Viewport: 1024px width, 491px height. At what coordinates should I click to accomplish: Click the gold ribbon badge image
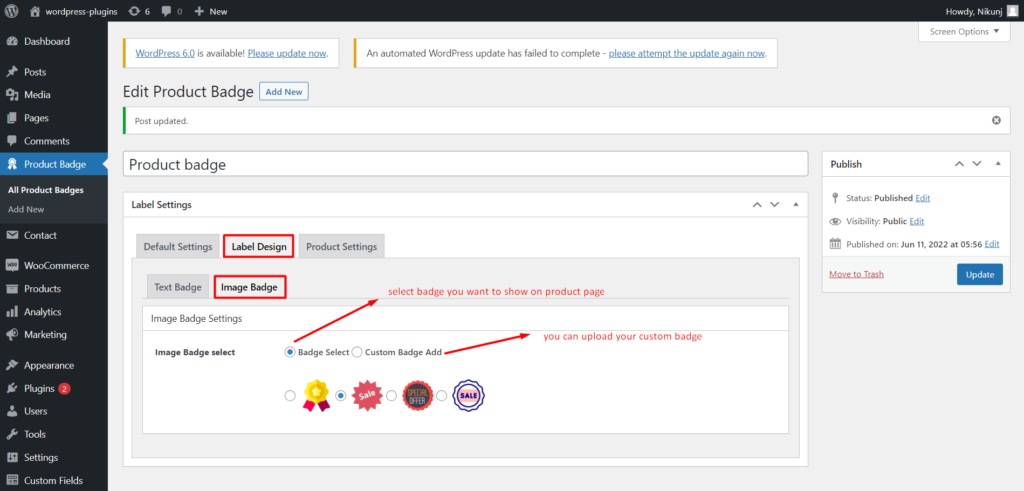316,396
